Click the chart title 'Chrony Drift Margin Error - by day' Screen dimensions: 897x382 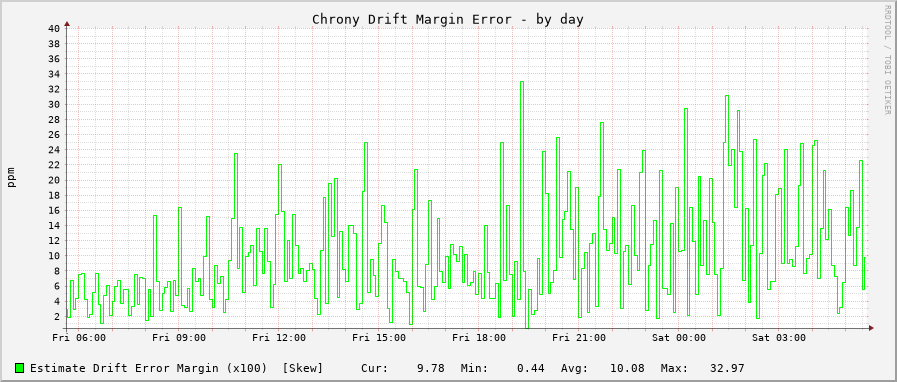[x=447, y=19]
